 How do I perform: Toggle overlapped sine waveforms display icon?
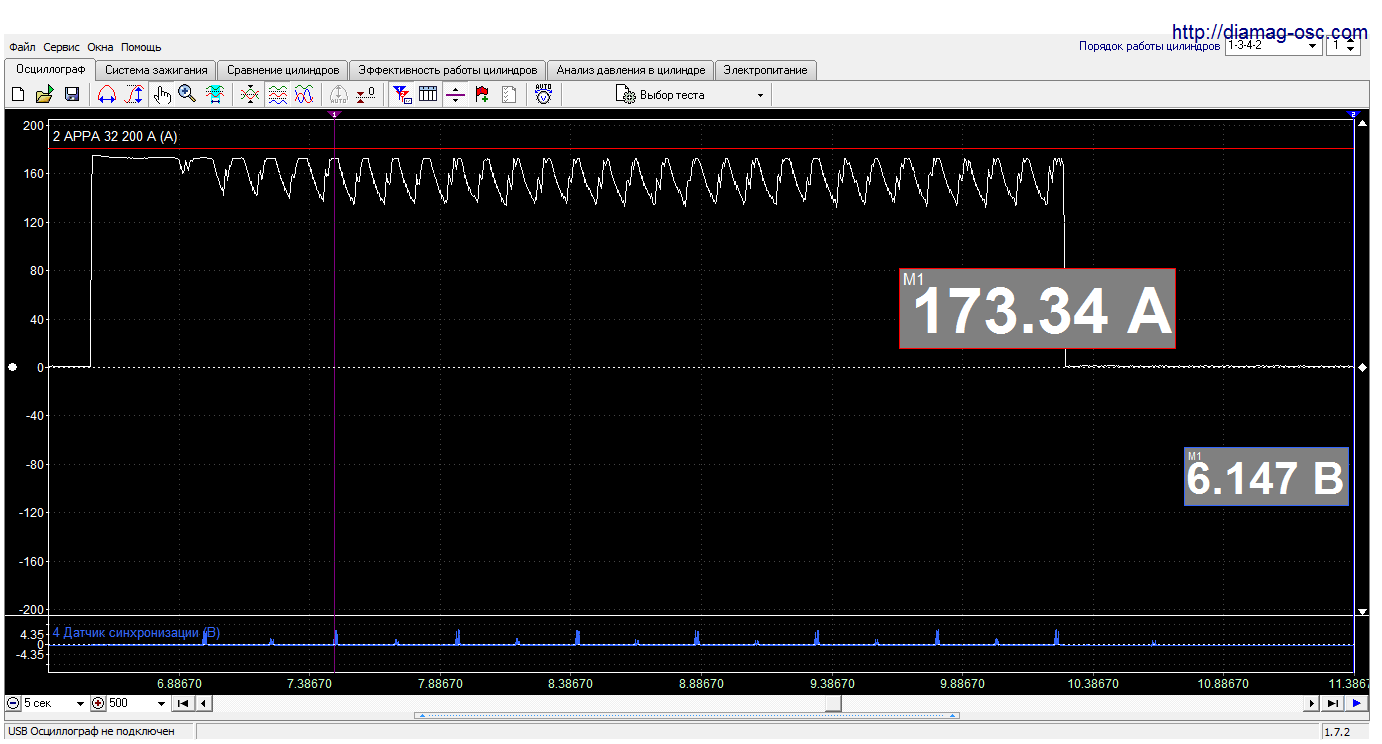304,94
